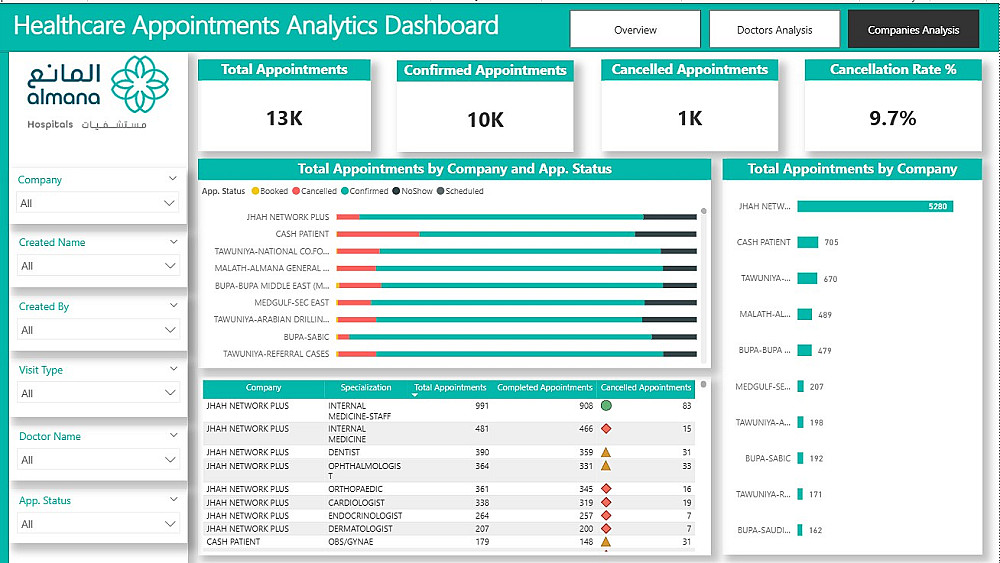Open the Company filter dropdown
The width and height of the screenshot is (1000, 563).
tap(98, 203)
